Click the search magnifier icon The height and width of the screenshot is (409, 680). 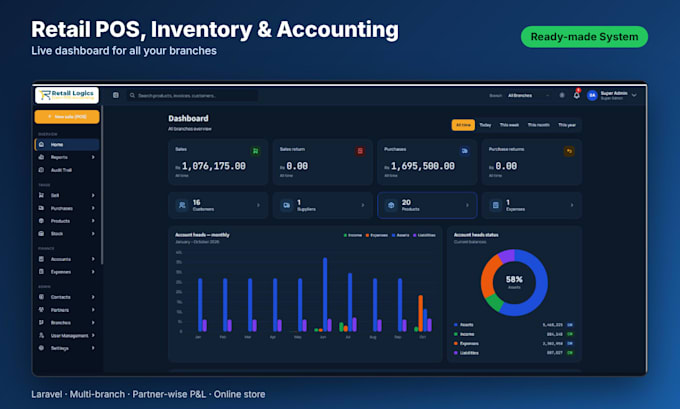coord(132,95)
